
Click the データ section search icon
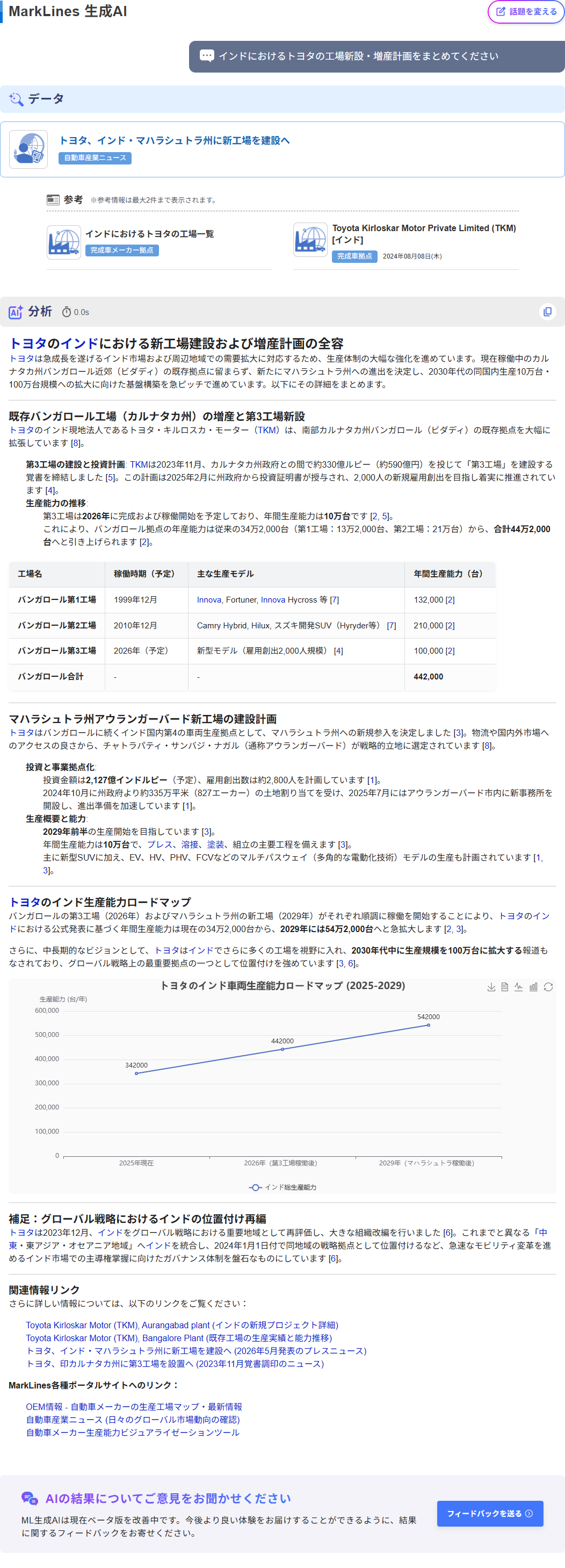pos(16,98)
